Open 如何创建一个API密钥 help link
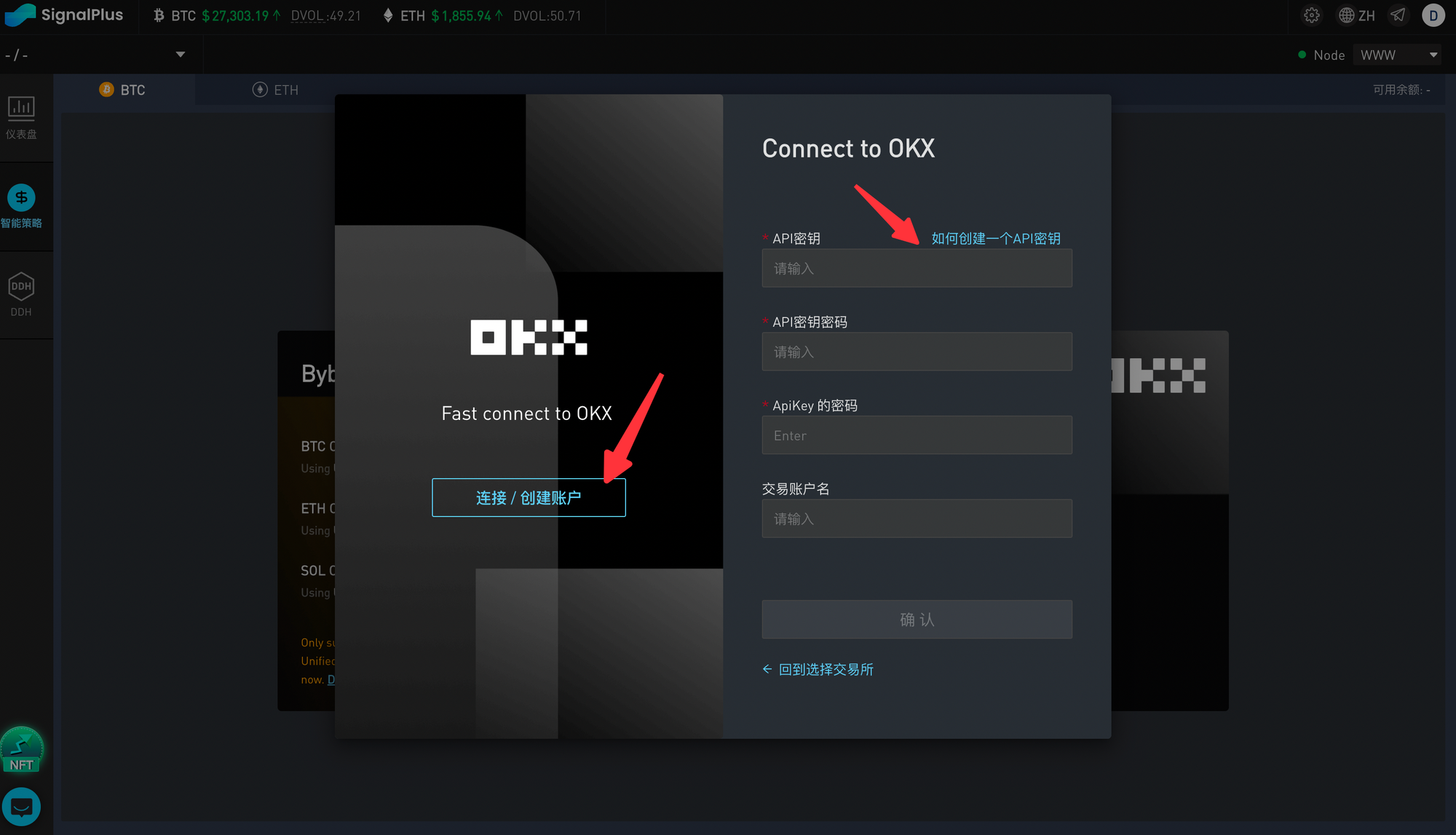This screenshot has width=1456, height=835. pyautogui.click(x=995, y=238)
